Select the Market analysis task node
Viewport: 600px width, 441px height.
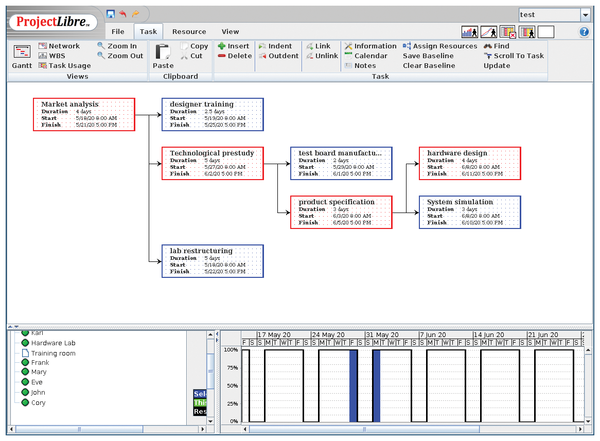(84, 114)
